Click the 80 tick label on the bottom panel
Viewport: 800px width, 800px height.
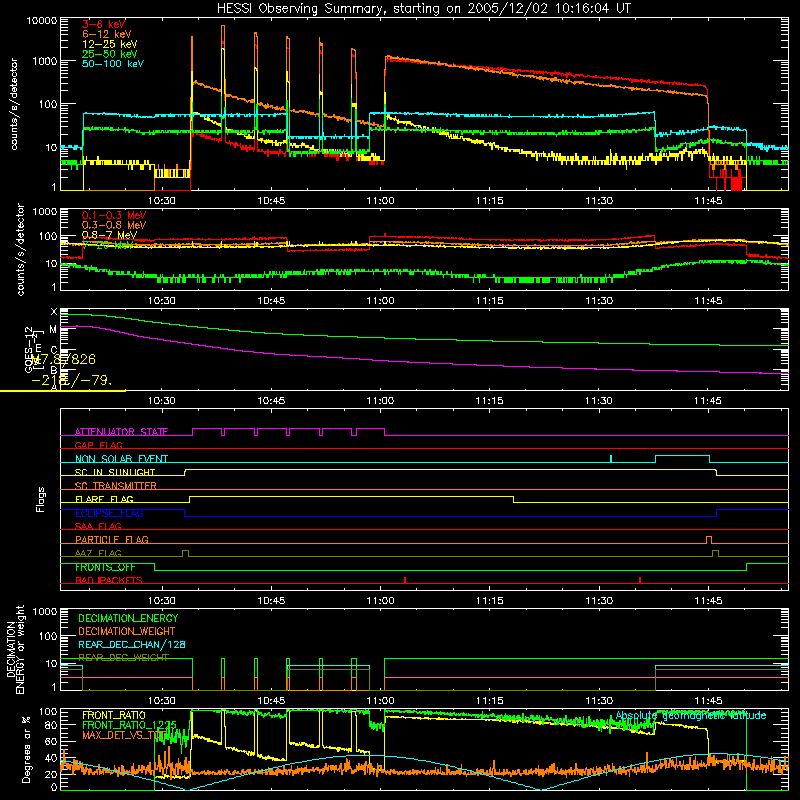(51, 725)
